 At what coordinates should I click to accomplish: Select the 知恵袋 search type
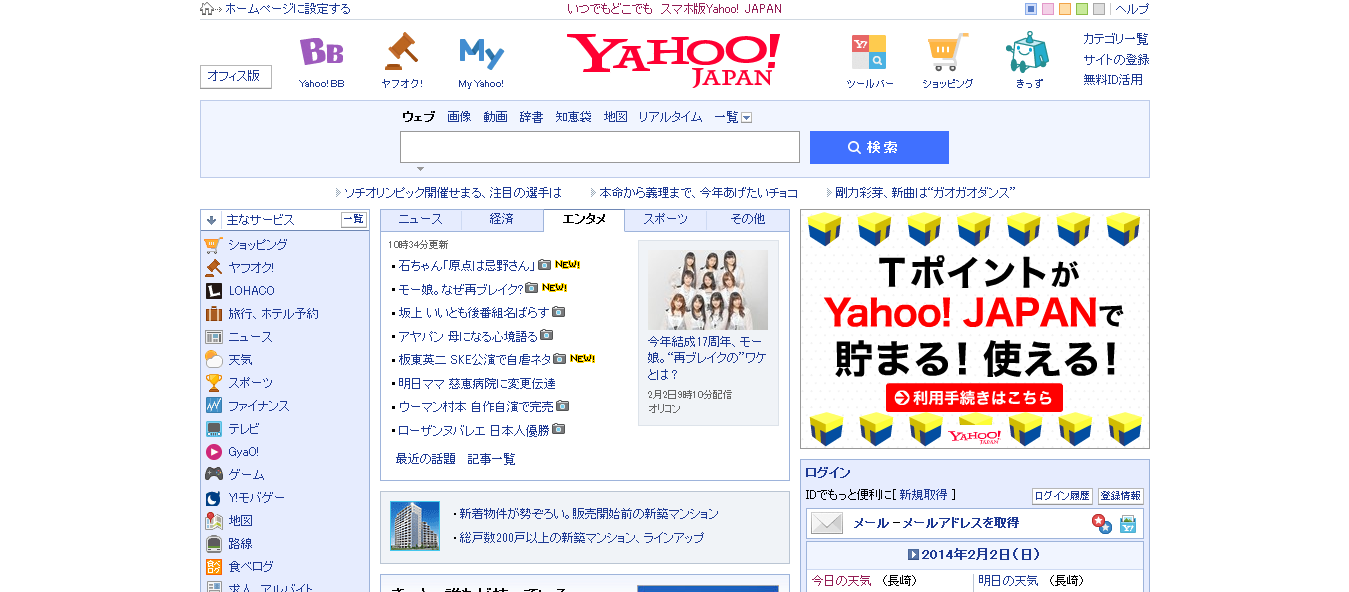pos(573,117)
